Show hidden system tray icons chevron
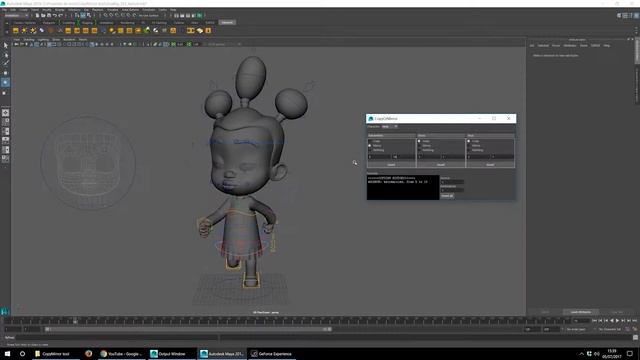This screenshot has width=640, height=360. pyautogui.click(x=582, y=353)
